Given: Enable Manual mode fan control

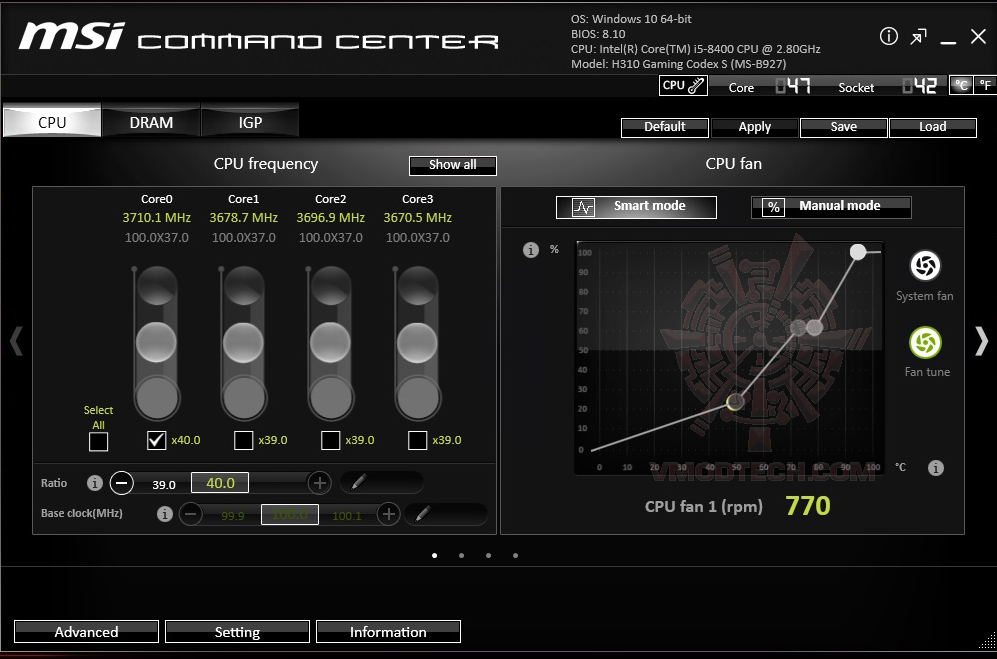Looking at the screenshot, I should tap(831, 207).
